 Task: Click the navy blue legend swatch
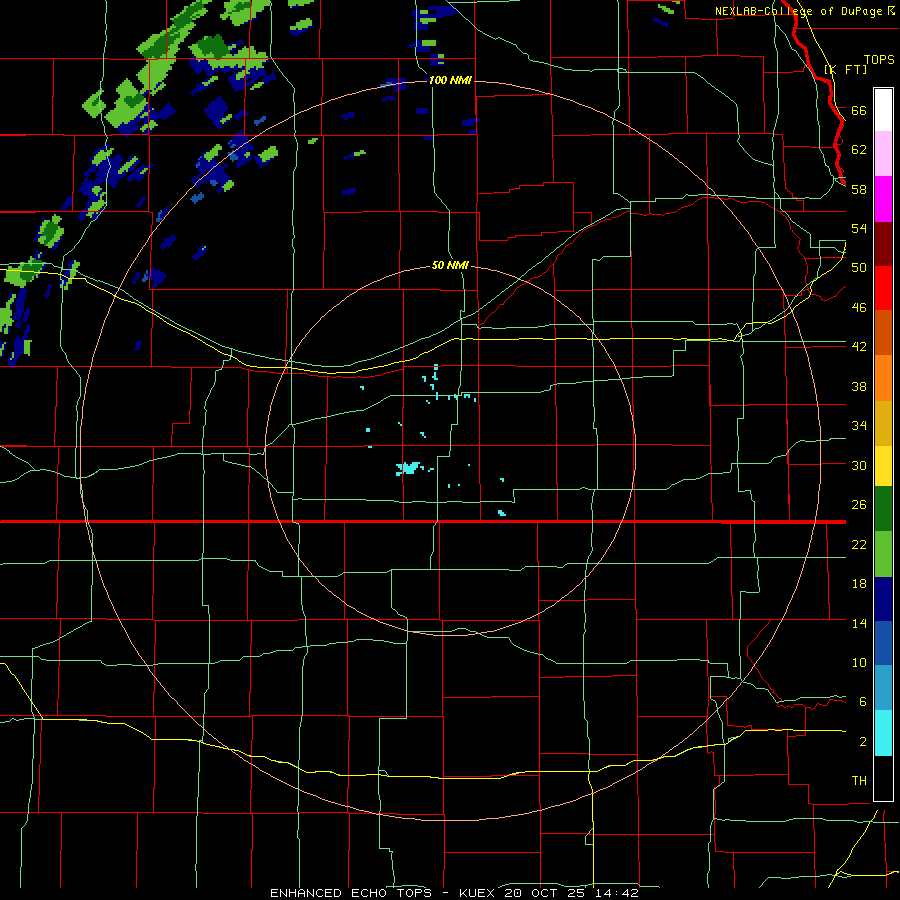pyautogui.click(x=883, y=599)
